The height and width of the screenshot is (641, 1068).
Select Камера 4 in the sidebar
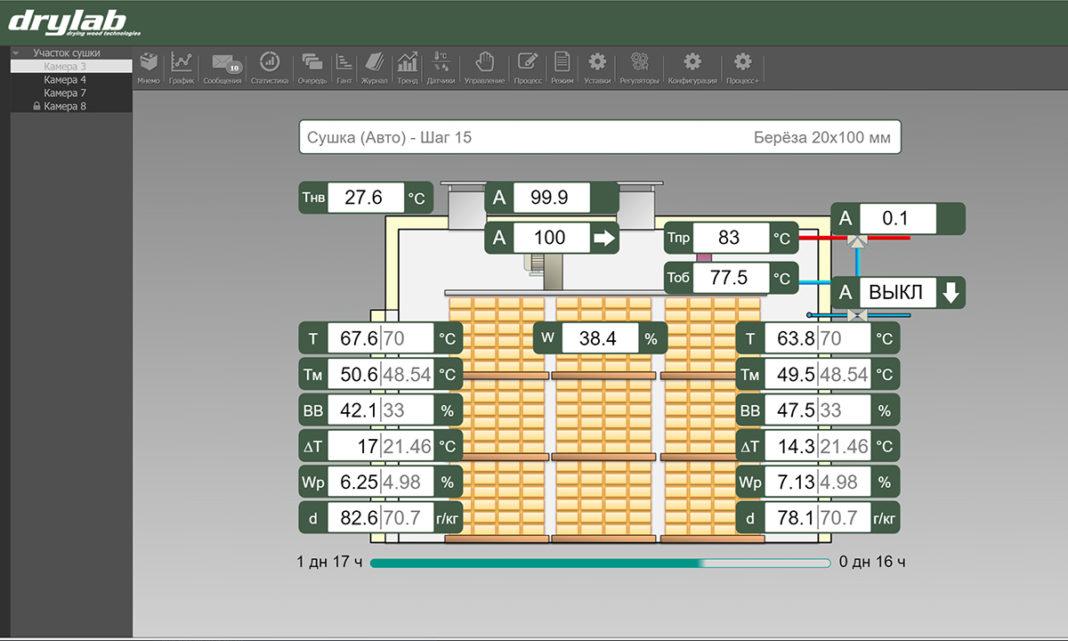pyautogui.click(x=65, y=79)
